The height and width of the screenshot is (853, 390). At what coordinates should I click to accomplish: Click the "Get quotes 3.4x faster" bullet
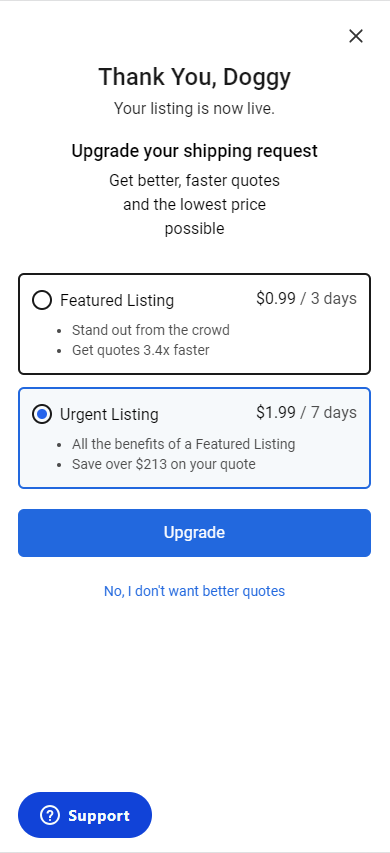pos(140,350)
